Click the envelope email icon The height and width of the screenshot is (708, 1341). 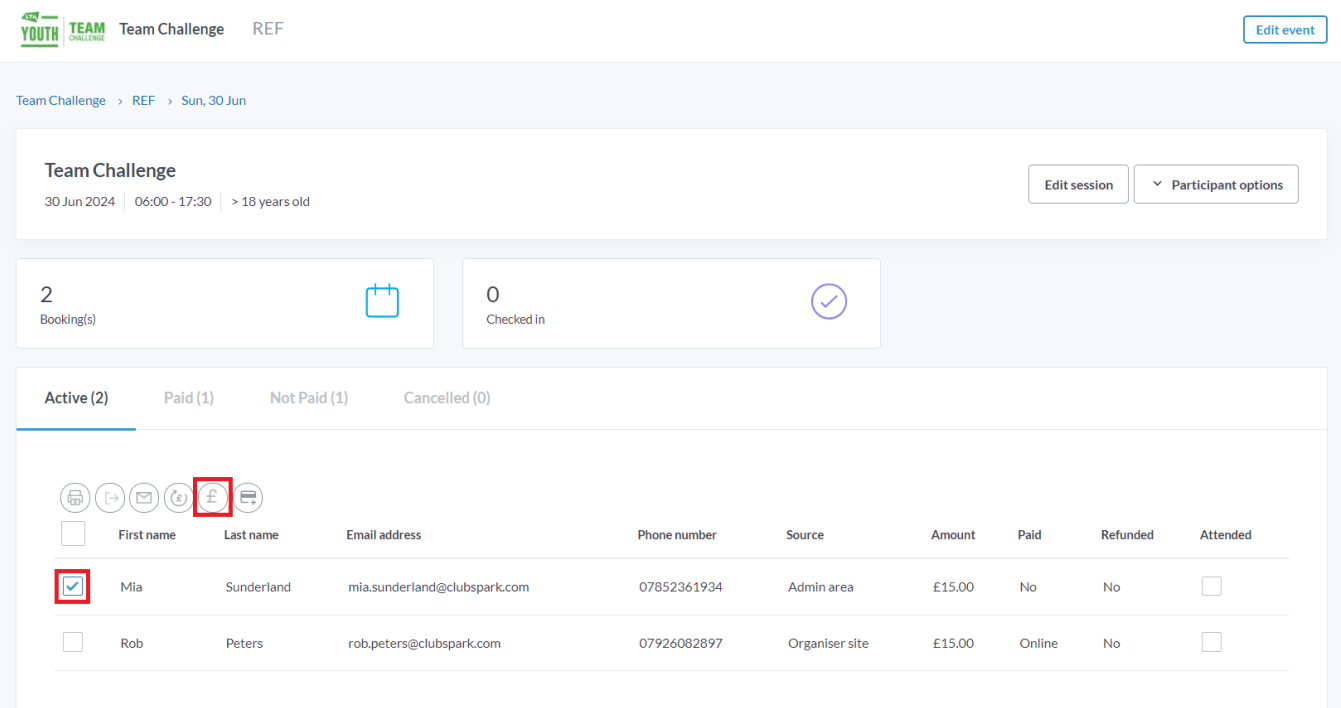pos(144,497)
